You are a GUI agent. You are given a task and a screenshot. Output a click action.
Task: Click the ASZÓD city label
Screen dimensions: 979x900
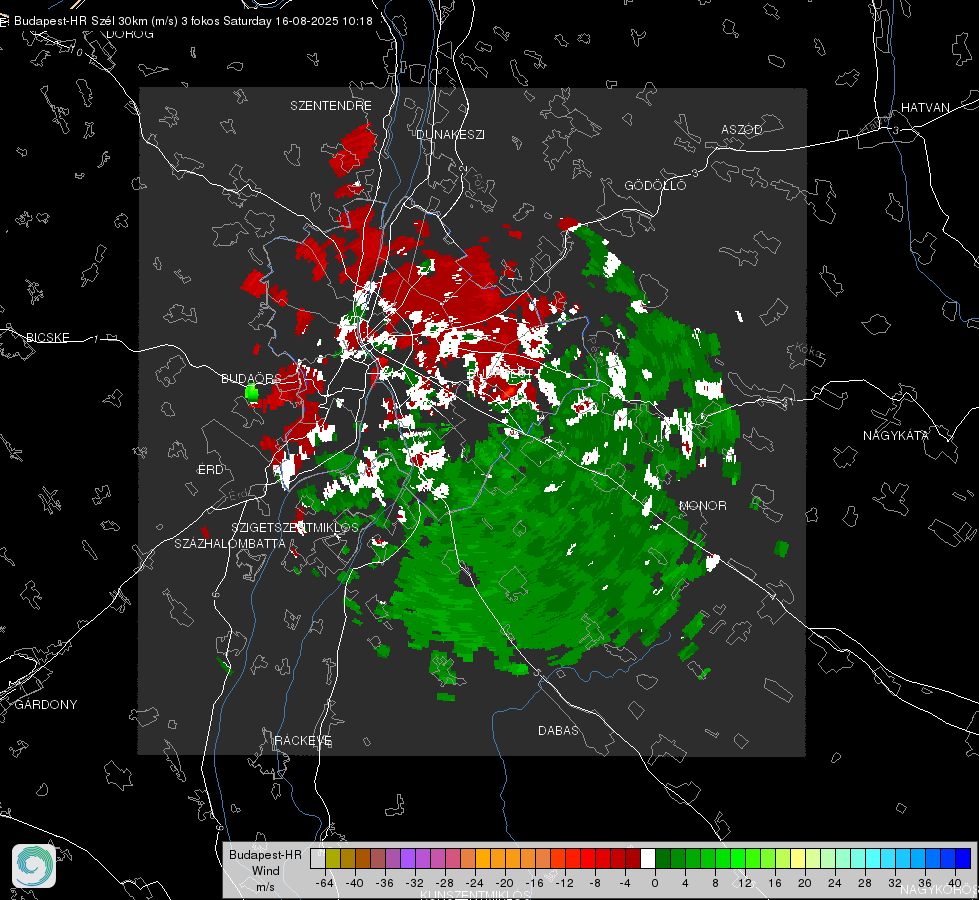point(742,129)
